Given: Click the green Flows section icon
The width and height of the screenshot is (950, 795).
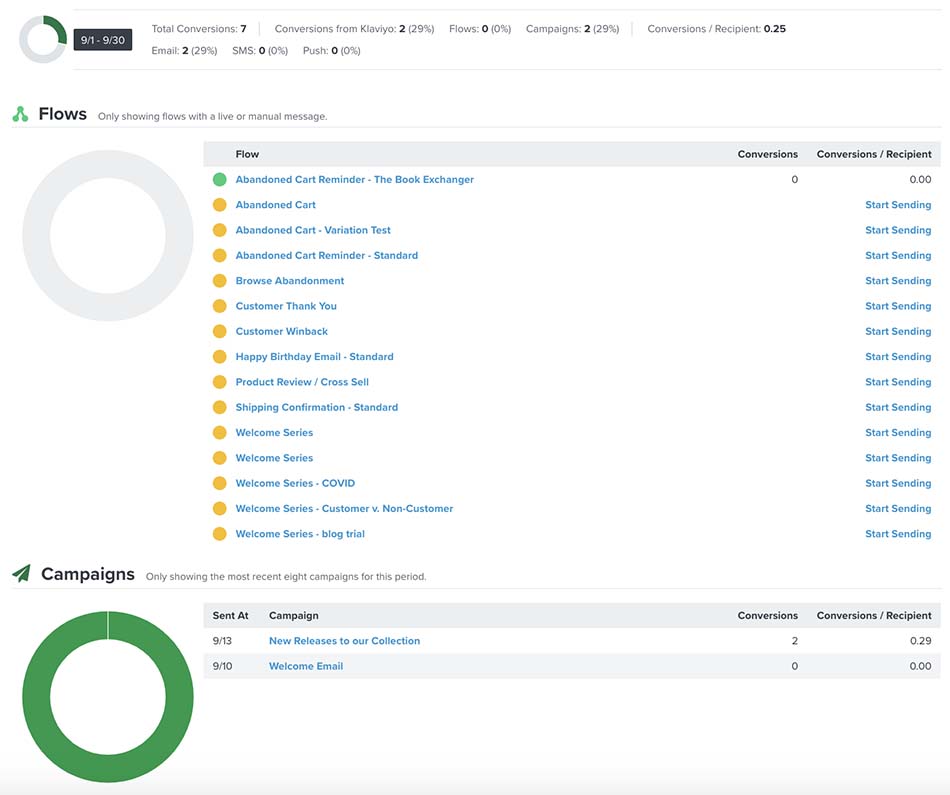Looking at the screenshot, I should [x=19, y=113].
